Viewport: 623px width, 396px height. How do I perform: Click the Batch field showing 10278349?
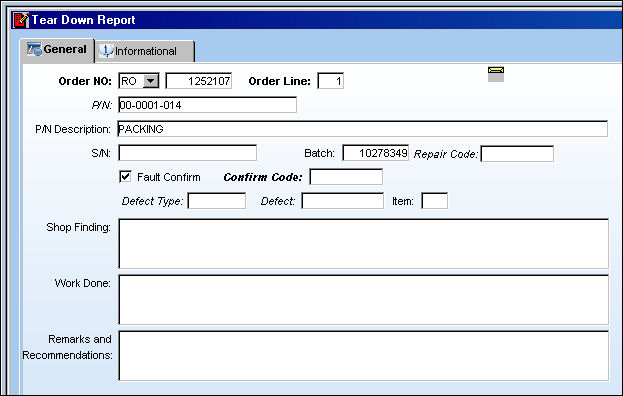pos(376,153)
